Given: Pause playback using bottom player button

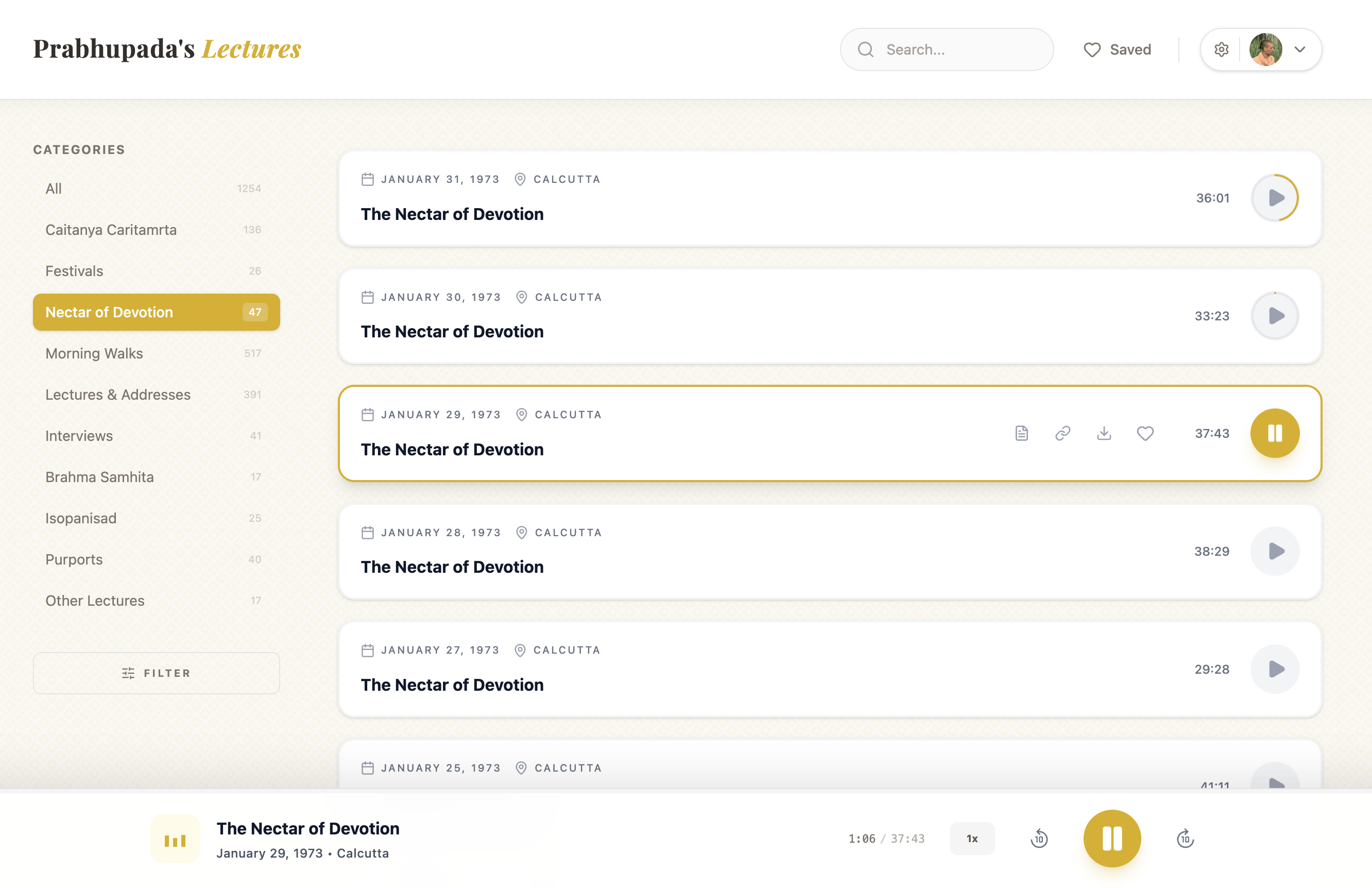Looking at the screenshot, I should click(x=1112, y=839).
